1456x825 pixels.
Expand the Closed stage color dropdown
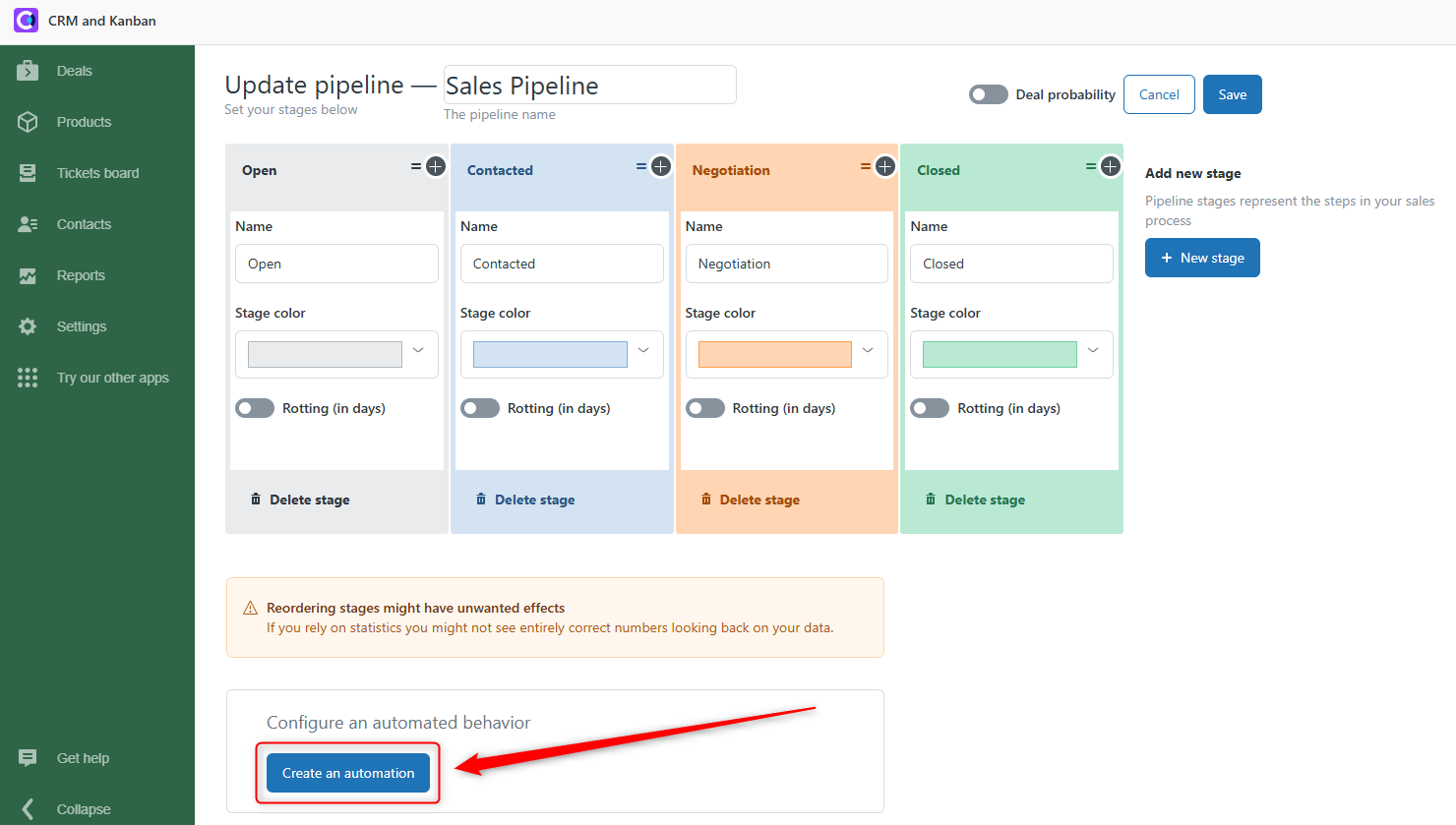1093,351
